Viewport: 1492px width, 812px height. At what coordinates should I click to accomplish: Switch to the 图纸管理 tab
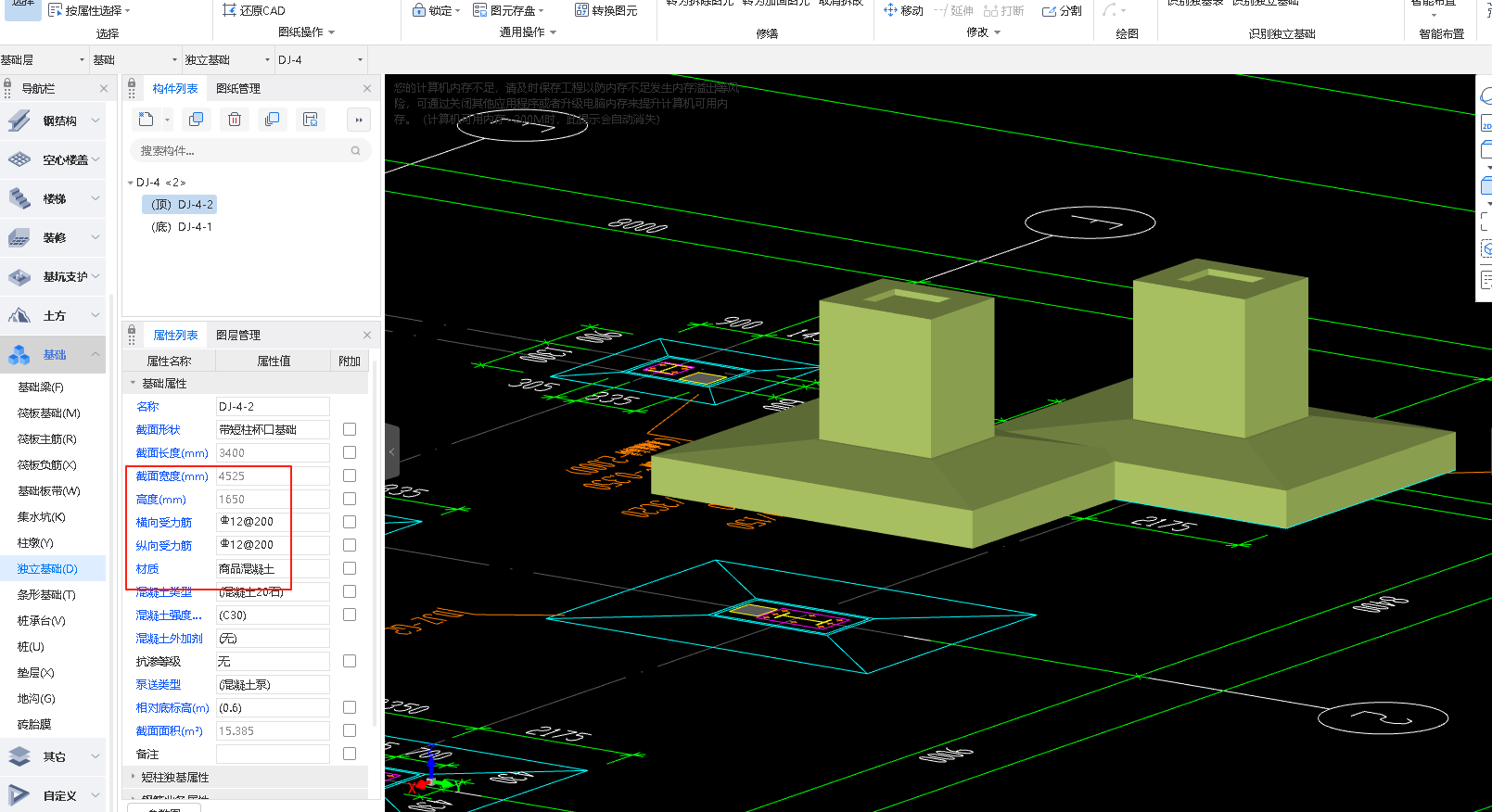tap(238, 89)
